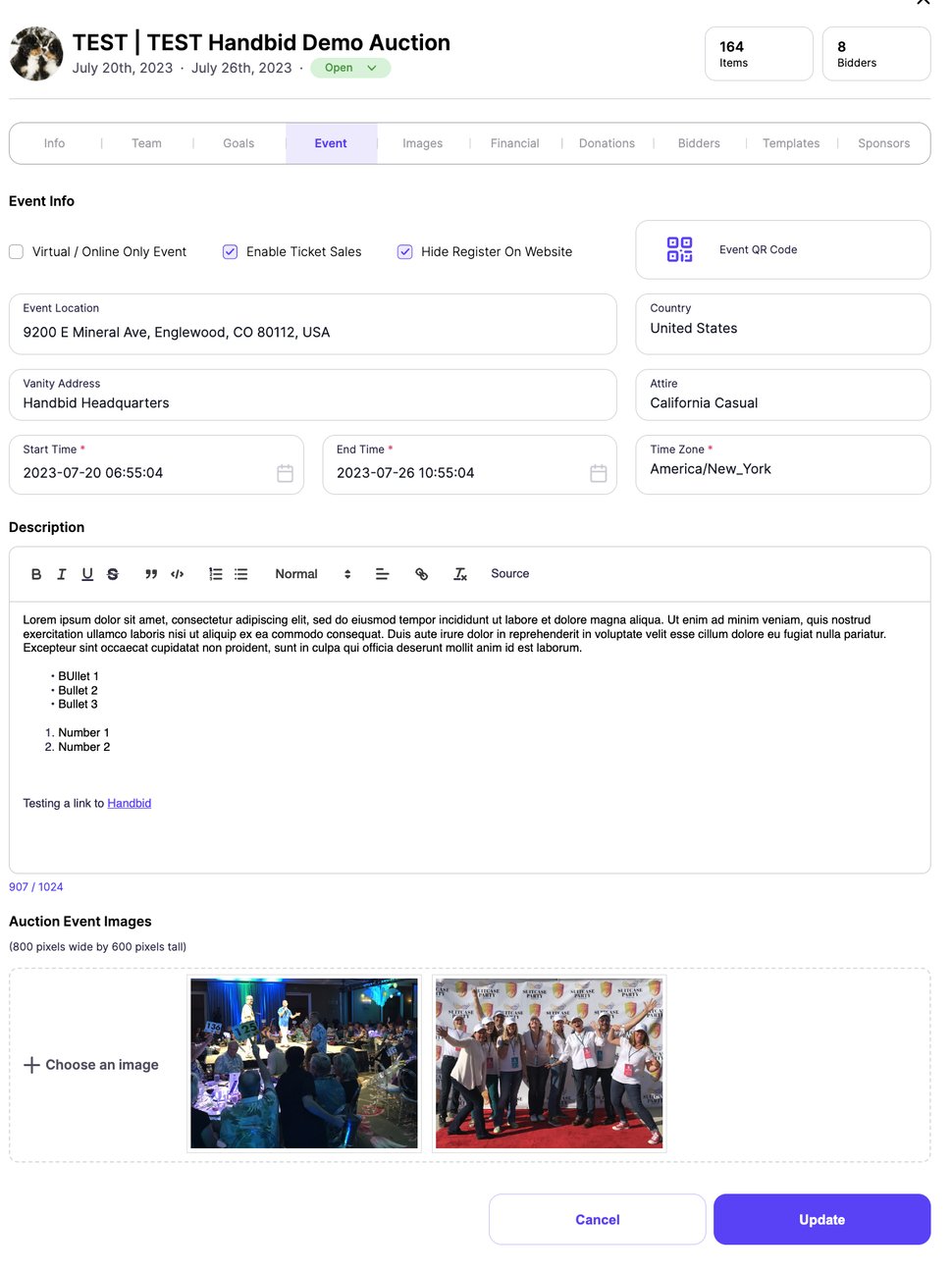The image size is (952, 1272).
Task: Enable the Virtual / Online Only Event checkbox
Action: click(x=16, y=251)
